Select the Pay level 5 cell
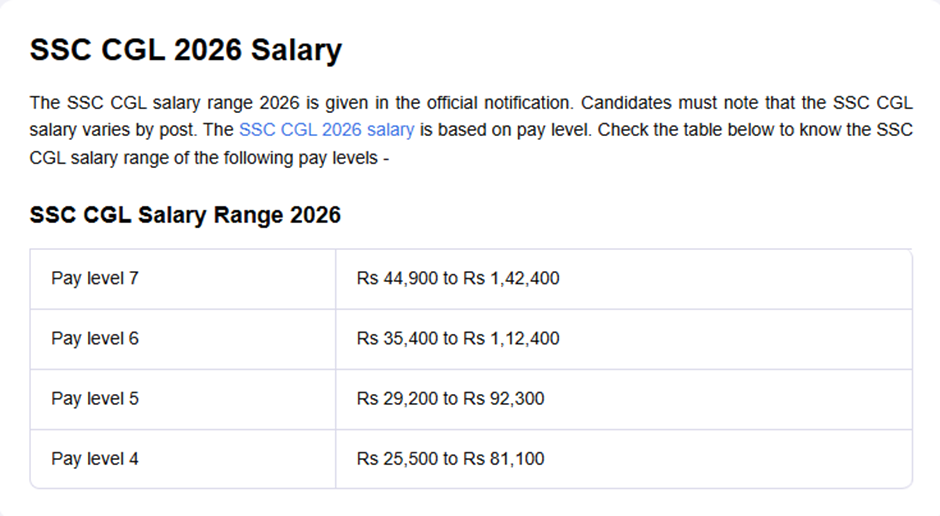 point(183,399)
